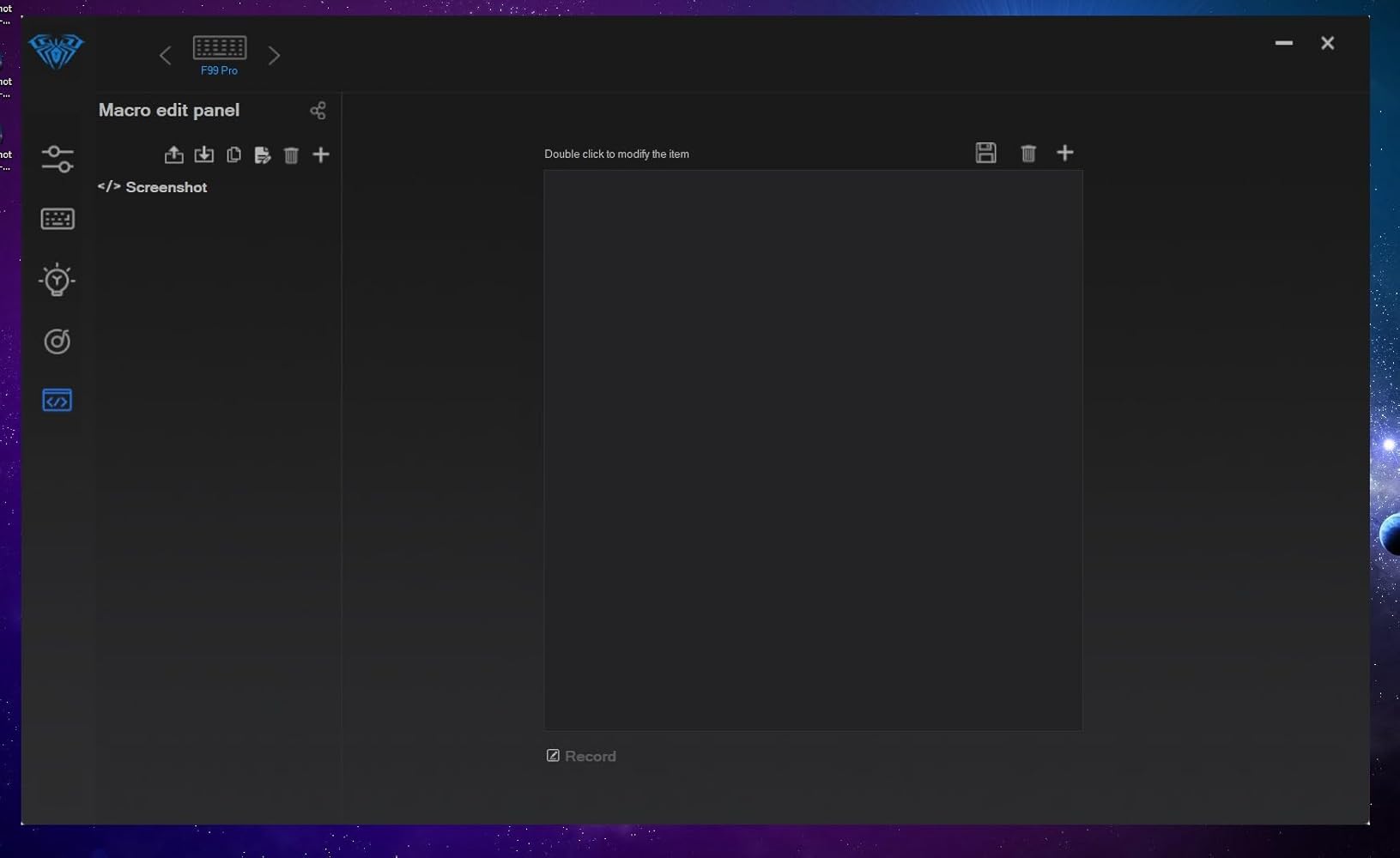The width and height of the screenshot is (1400, 858).
Task: Select the F99 Pro keyboard device
Action: (x=220, y=54)
